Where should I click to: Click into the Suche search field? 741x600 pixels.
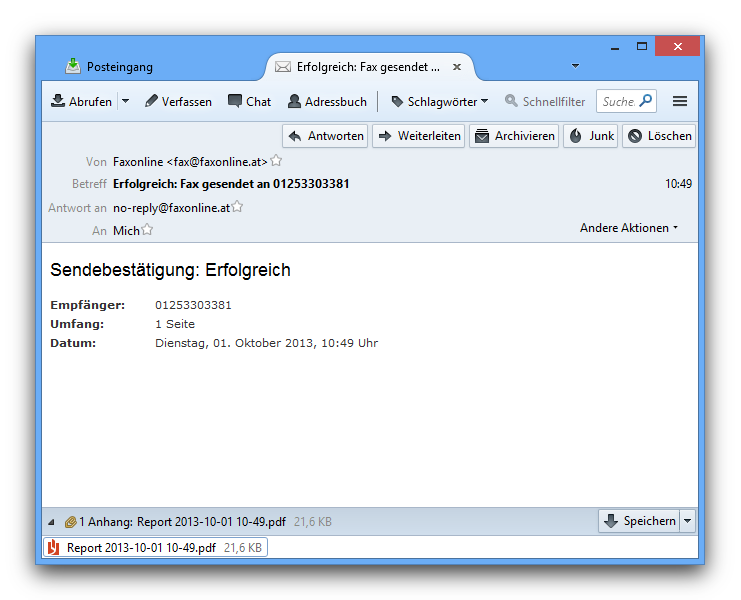click(x=618, y=101)
